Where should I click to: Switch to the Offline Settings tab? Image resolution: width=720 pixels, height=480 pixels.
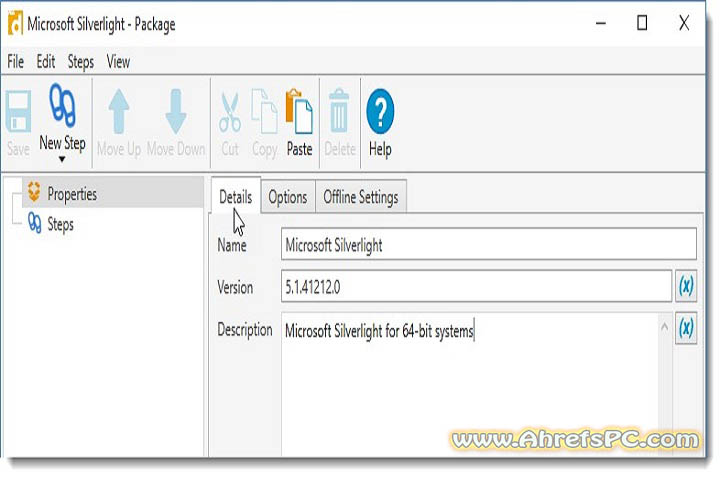[361, 197]
